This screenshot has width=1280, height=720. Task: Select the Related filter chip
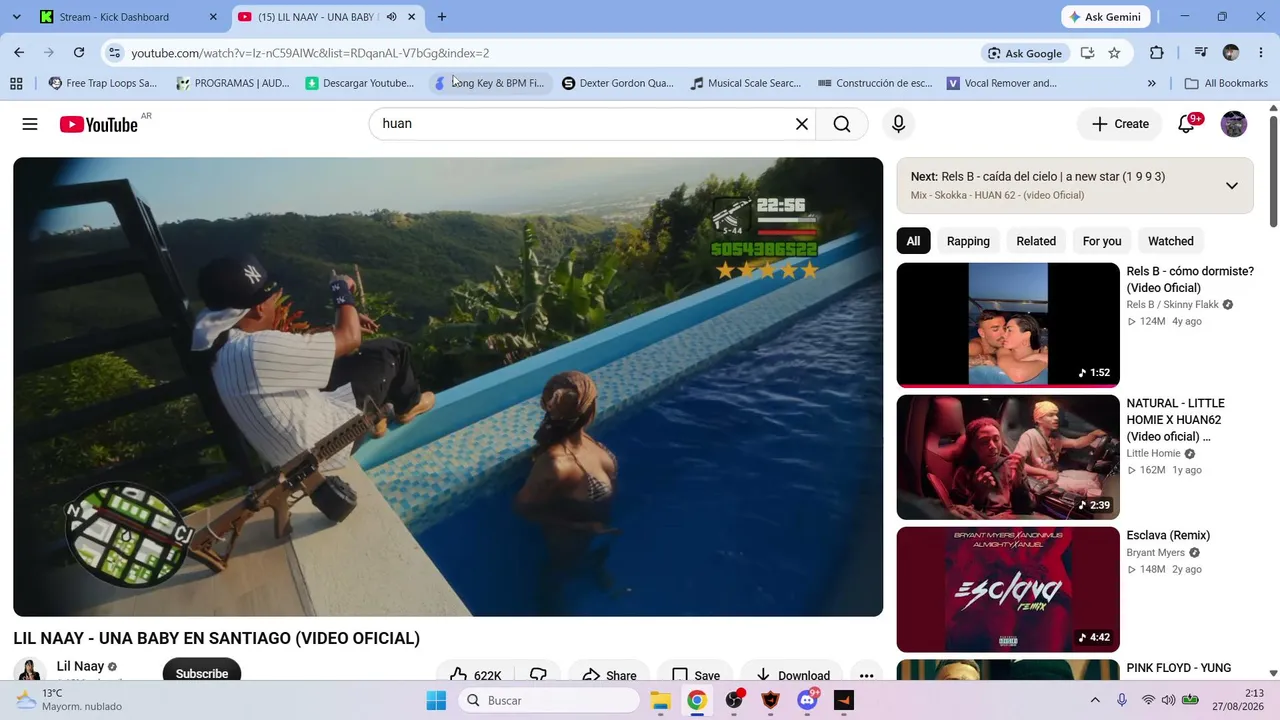(x=1036, y=241)
